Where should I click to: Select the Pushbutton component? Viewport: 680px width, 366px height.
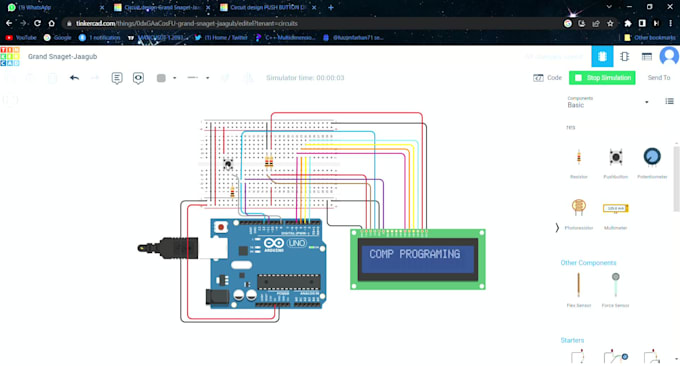615,163
